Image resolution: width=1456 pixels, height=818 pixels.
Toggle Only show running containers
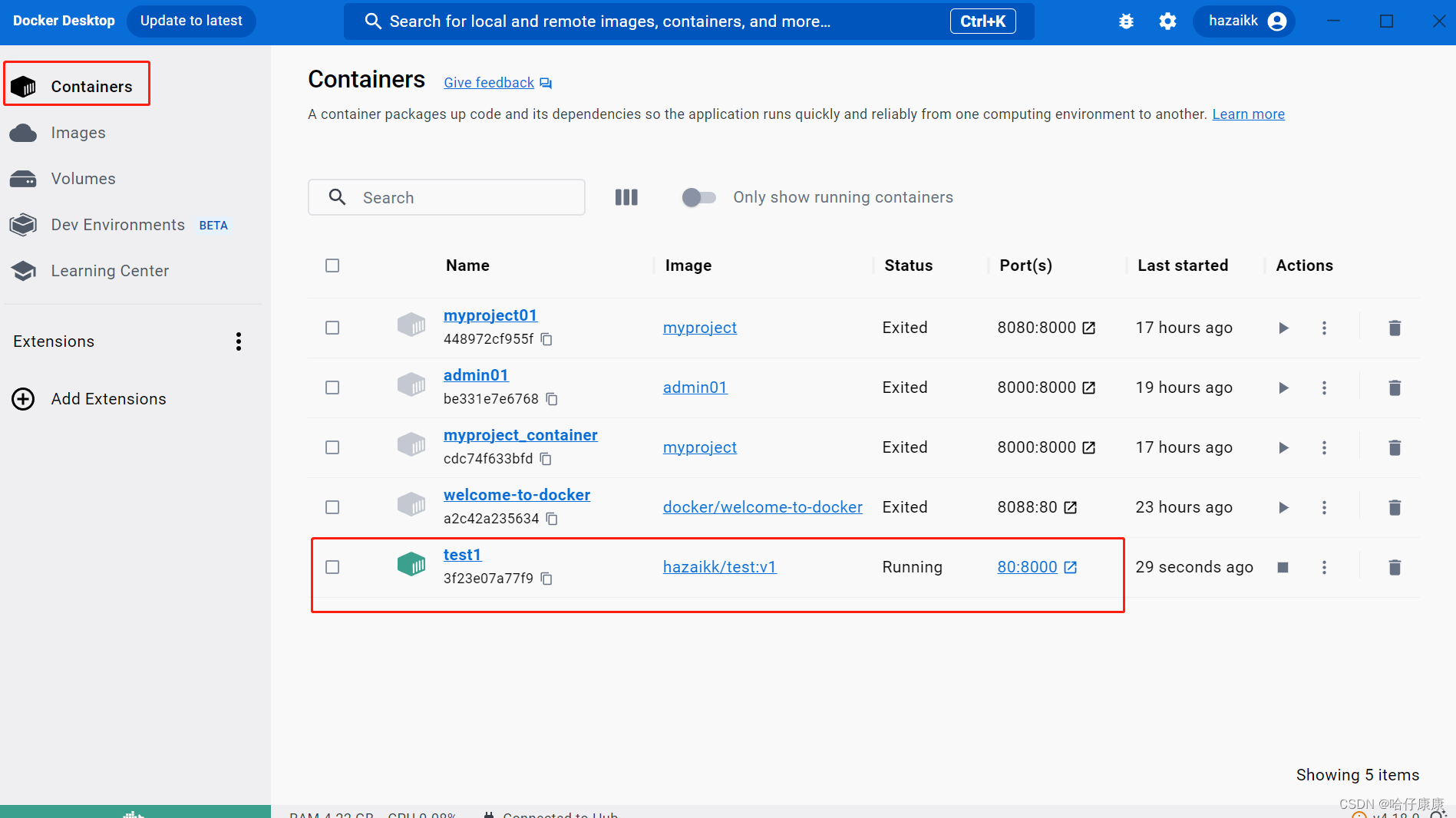pyautogui.click(x=698, y=197)
